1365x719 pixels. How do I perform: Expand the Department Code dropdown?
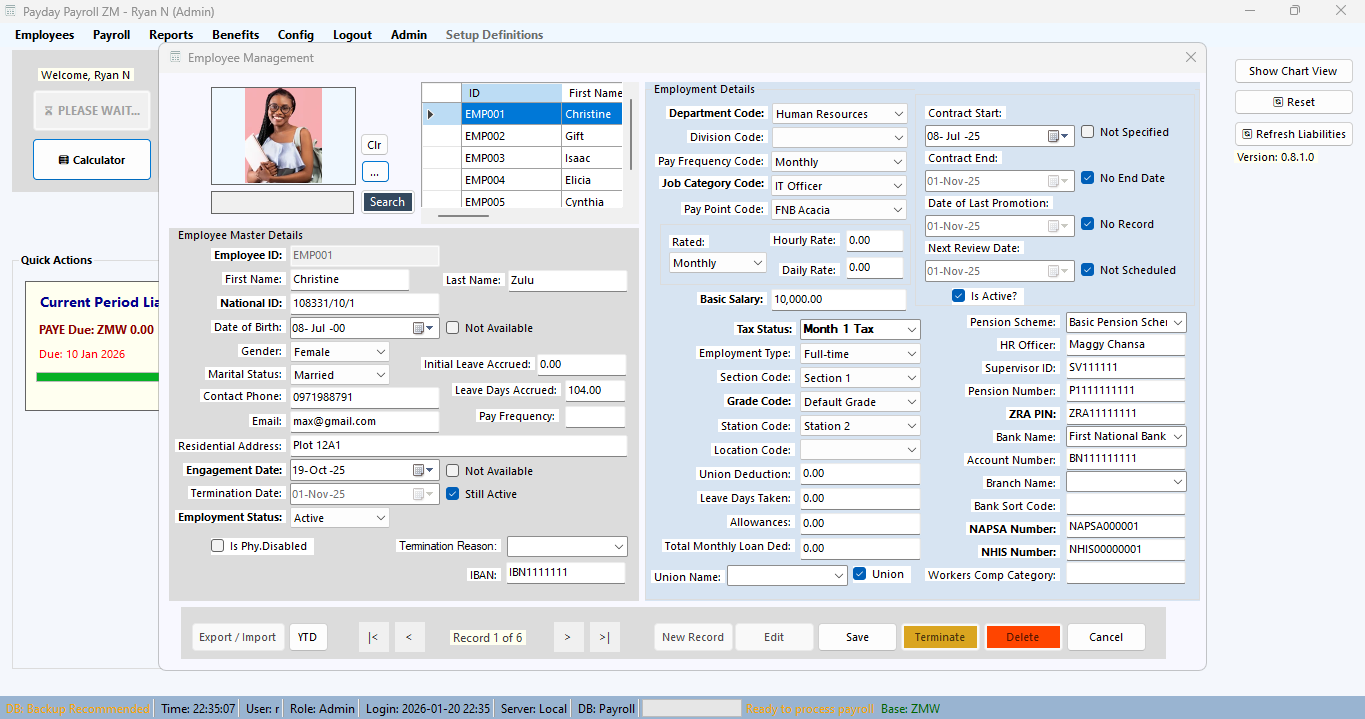(x=898, y=114)
